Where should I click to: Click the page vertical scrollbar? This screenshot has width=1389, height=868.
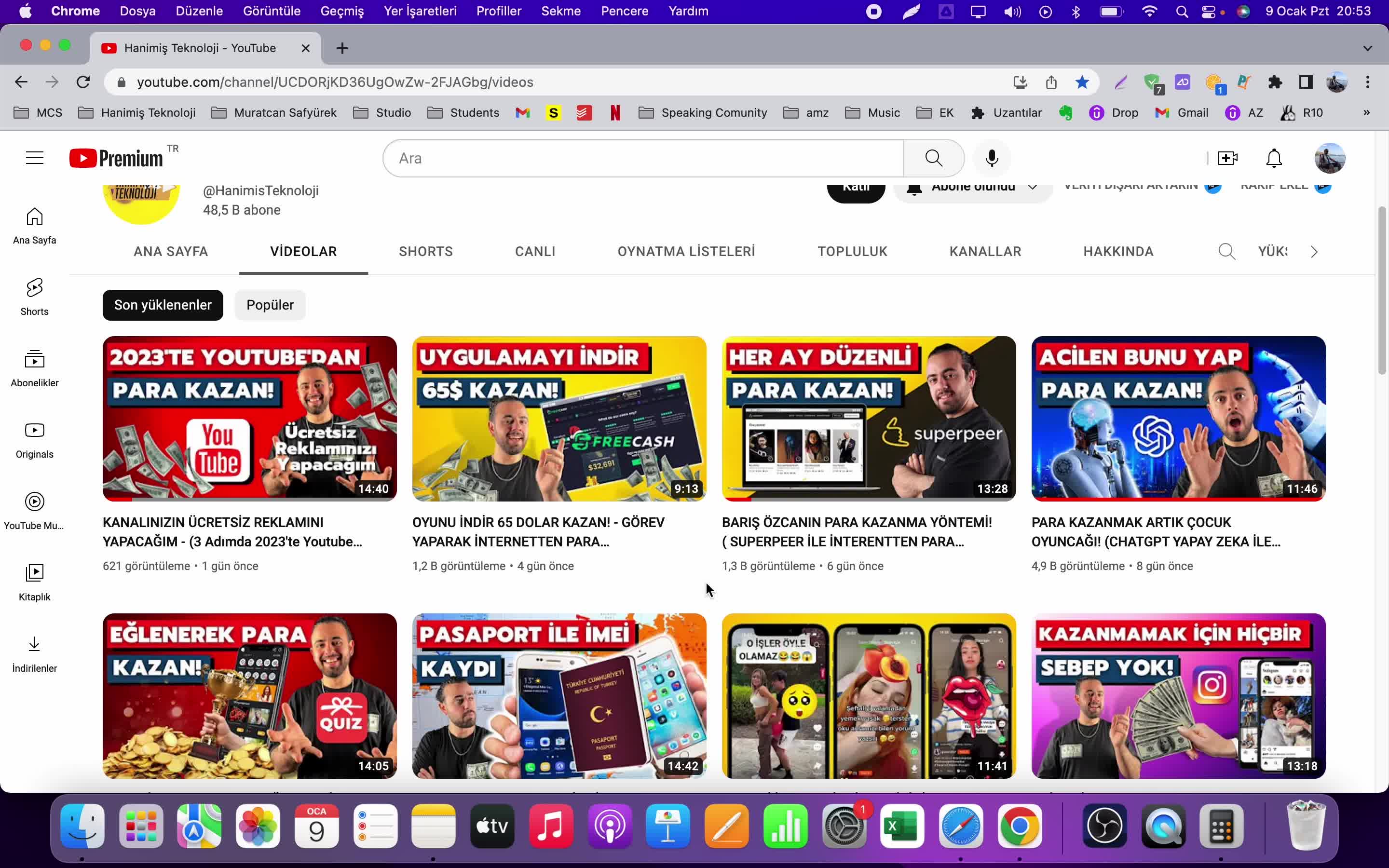(1382, 290)
